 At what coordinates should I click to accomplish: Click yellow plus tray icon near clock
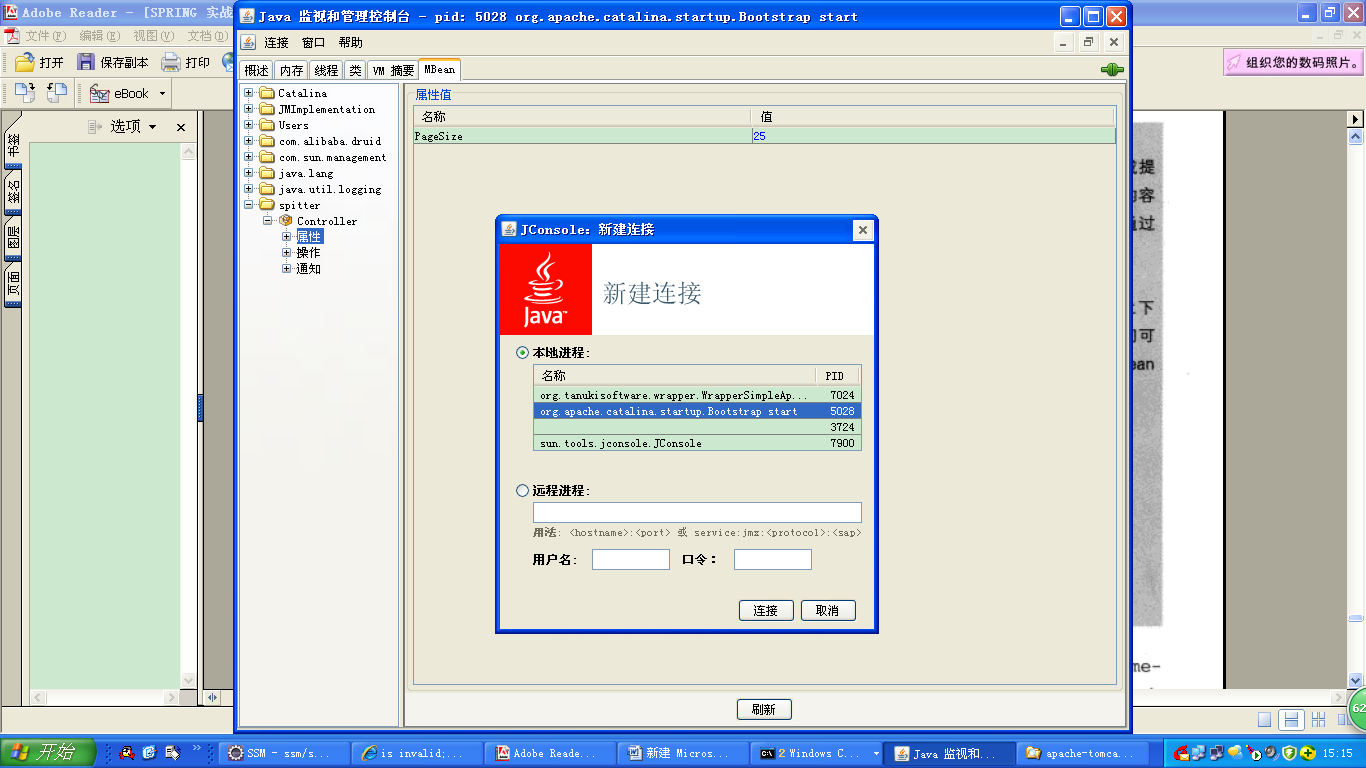pyautogui.click(x=1307, y=753)
